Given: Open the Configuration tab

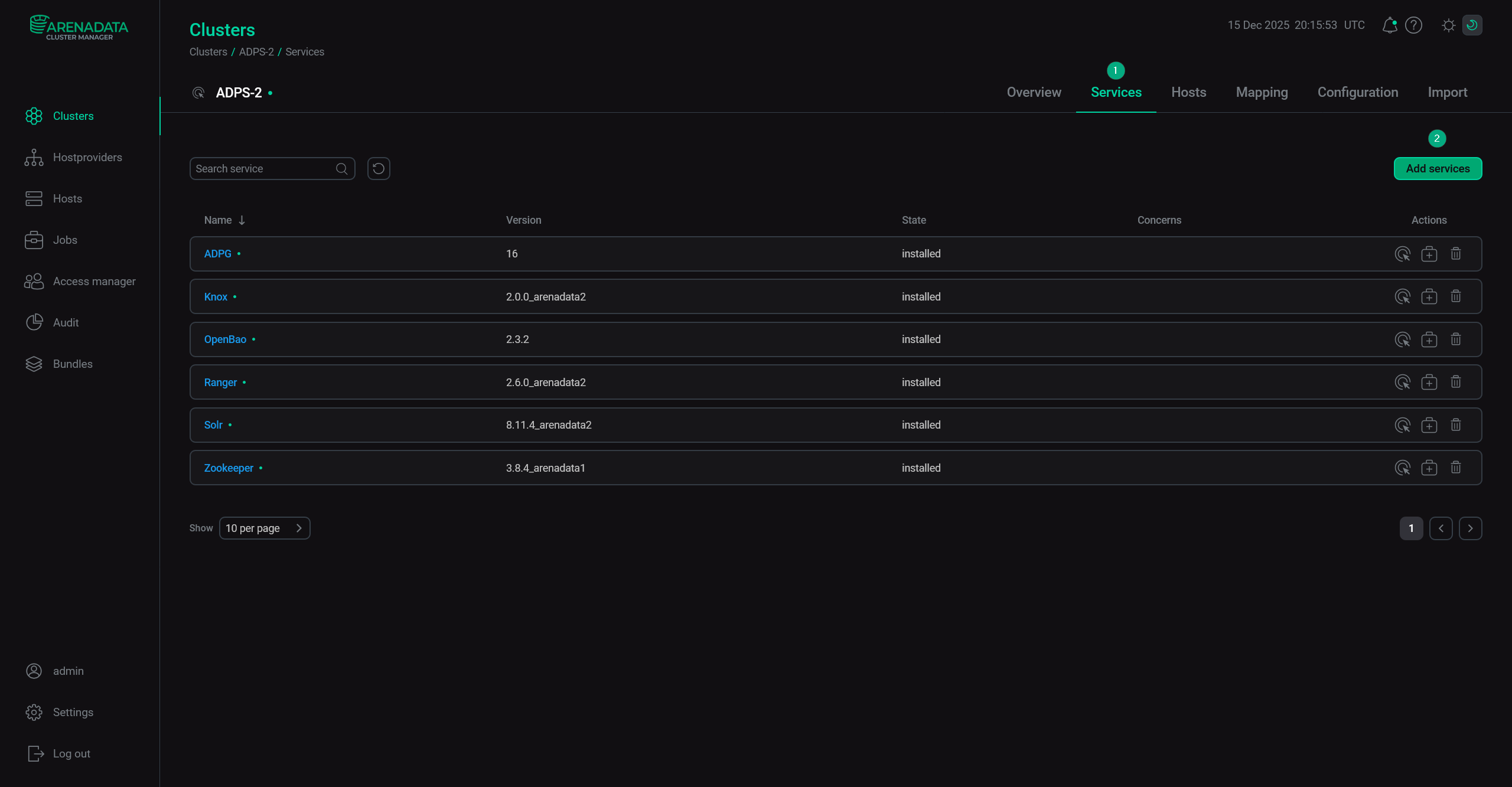Looking at the screenshot, I should point(1357,92).
